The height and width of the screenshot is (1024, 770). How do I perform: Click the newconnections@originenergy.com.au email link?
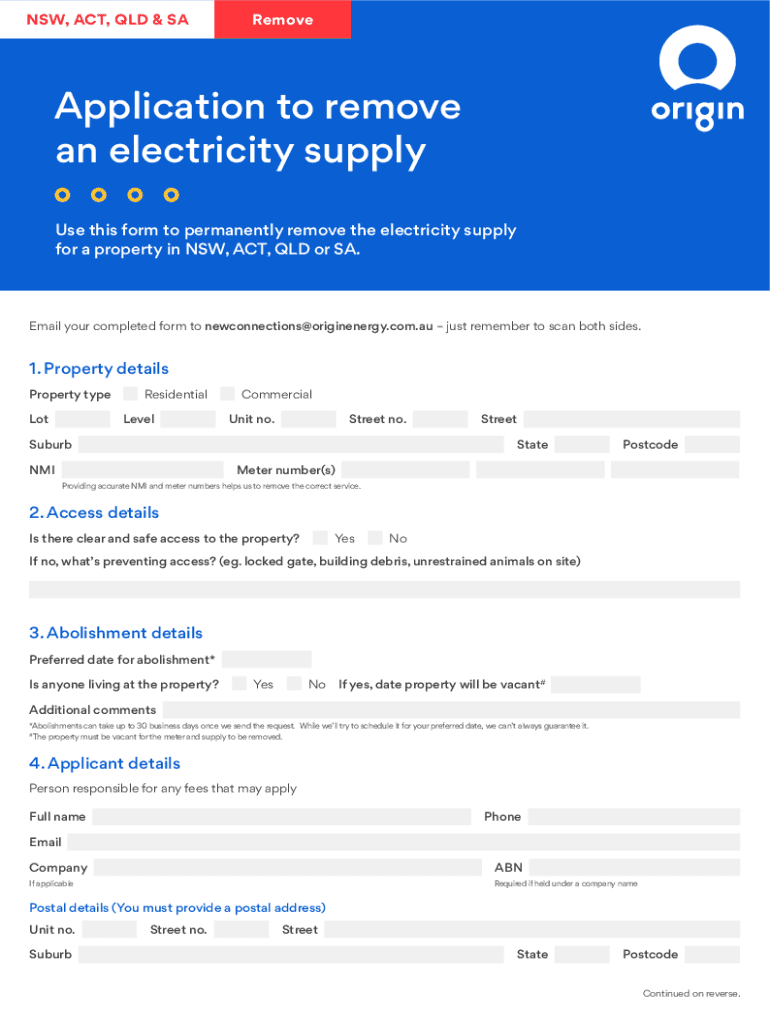point(319,326)
